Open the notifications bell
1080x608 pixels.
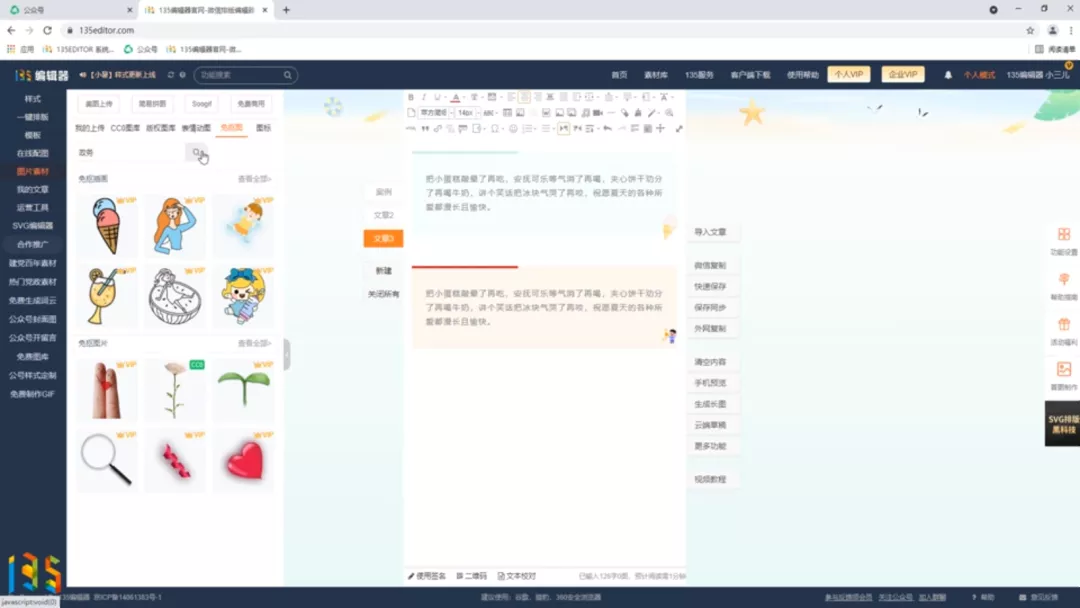948,75
